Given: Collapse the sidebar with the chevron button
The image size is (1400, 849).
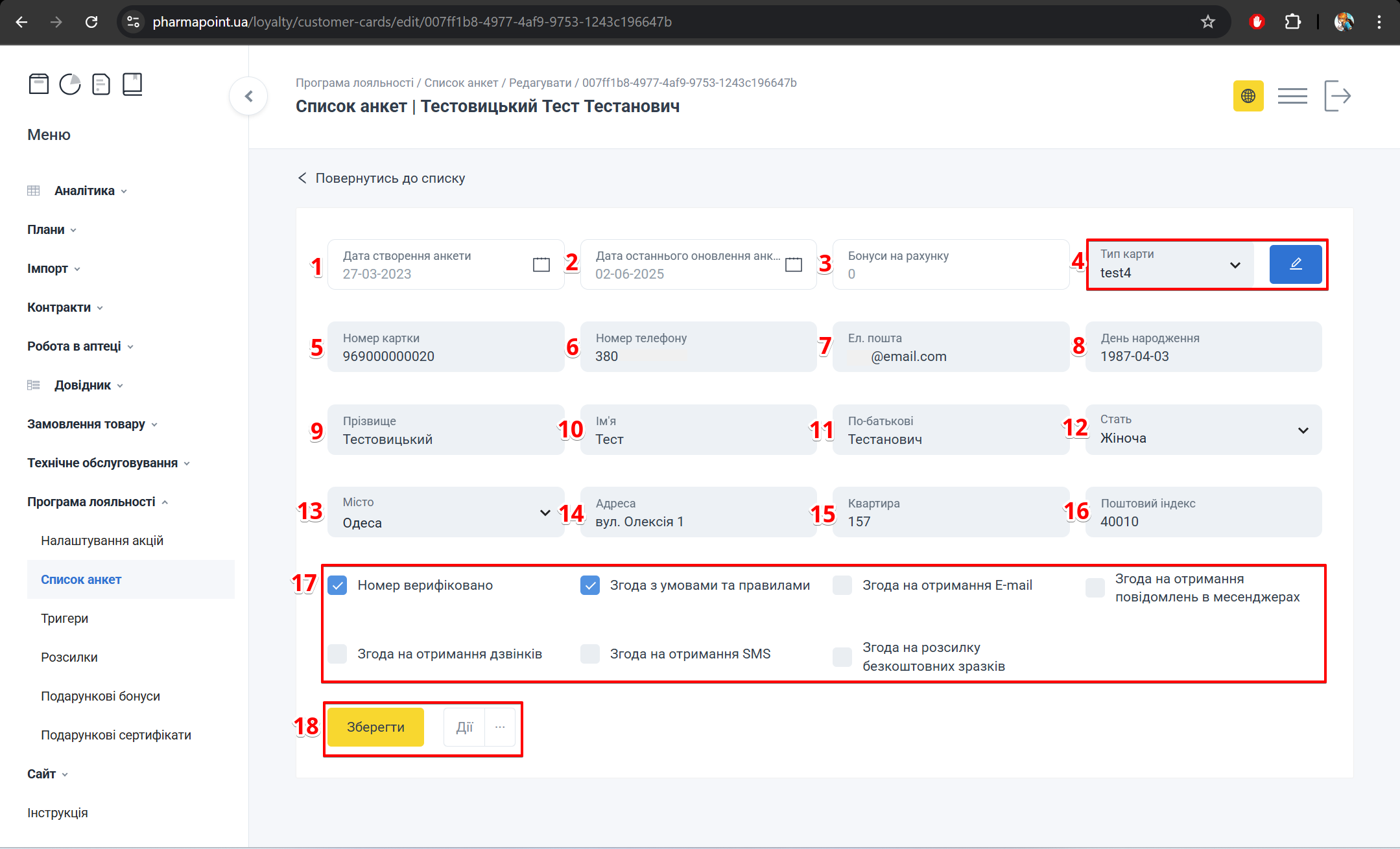Looking at the screenshot, I should pos(248,97).
